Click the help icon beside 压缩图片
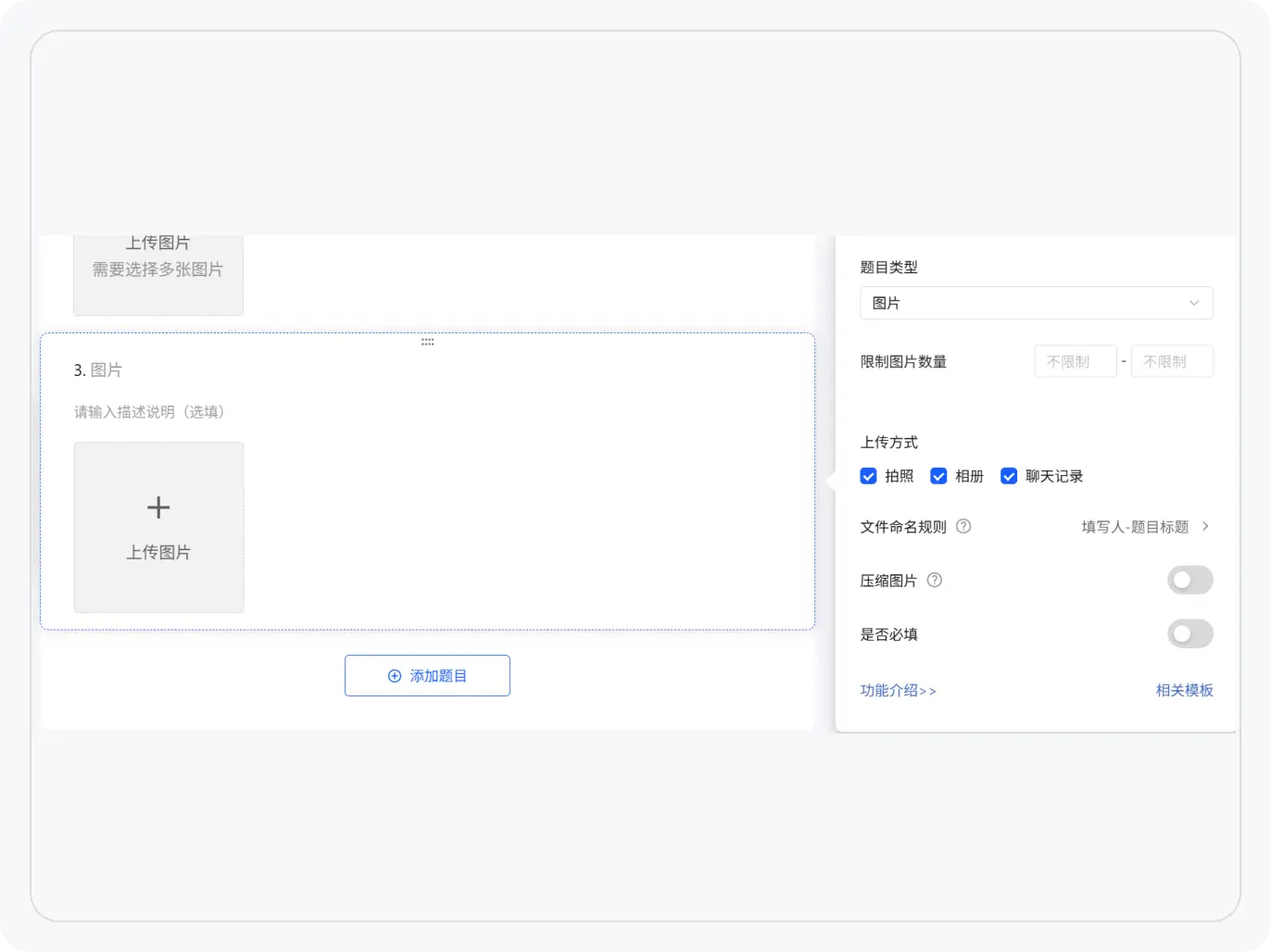This screenshot has width=1271, height=952. pos(934,580)
